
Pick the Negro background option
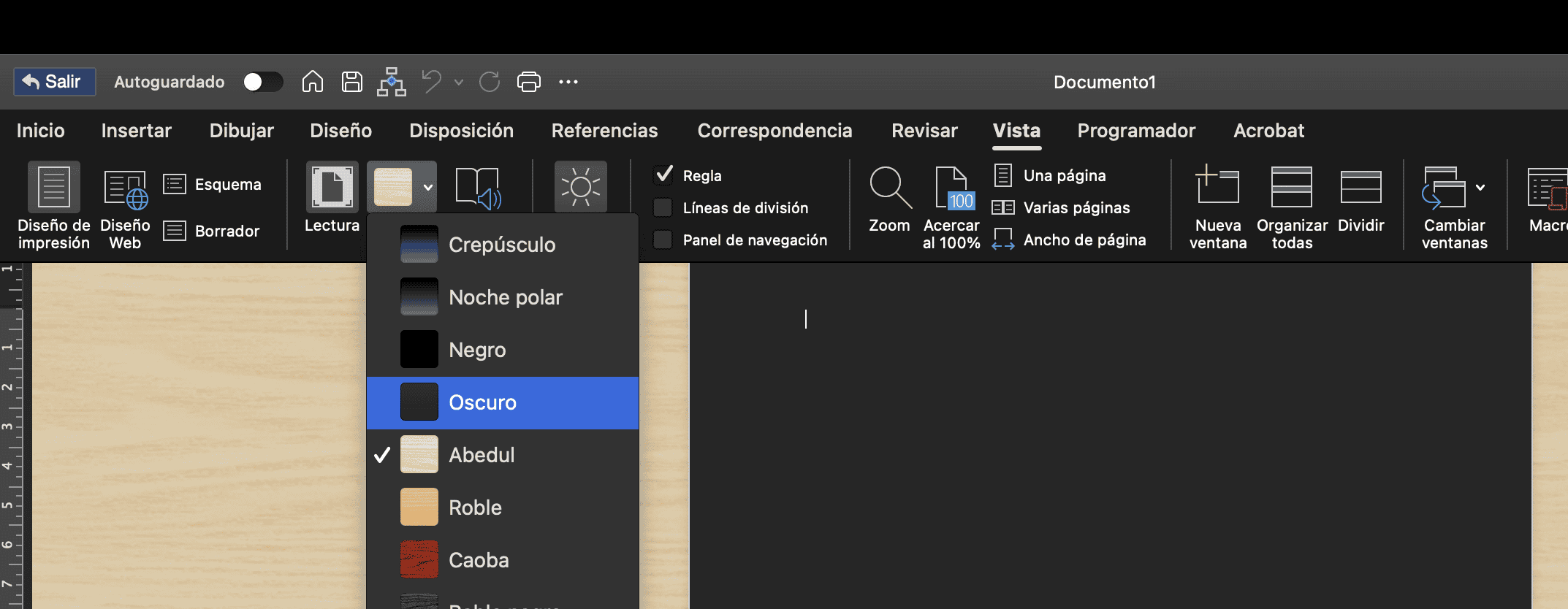[x=503, y=350]
